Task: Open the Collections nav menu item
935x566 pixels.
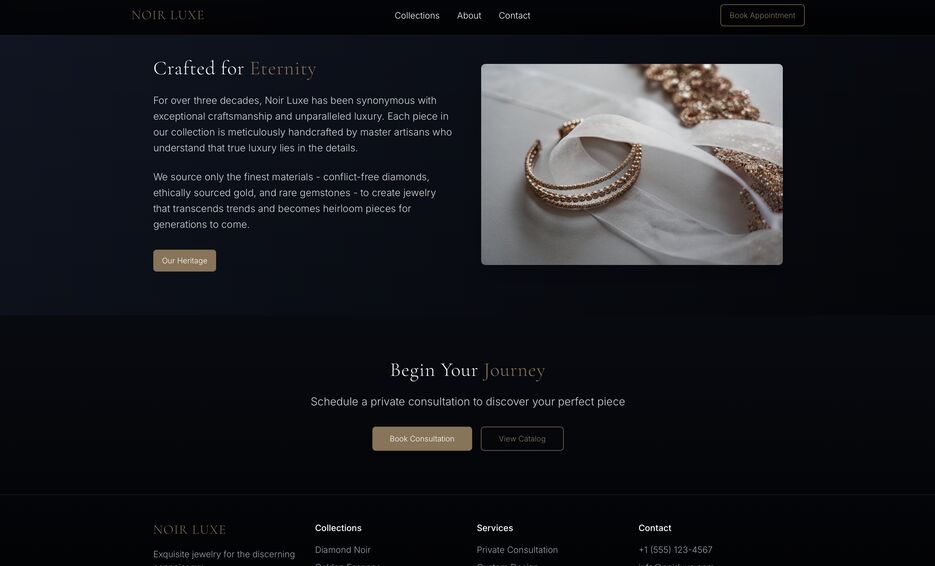Action: point(417,16)
